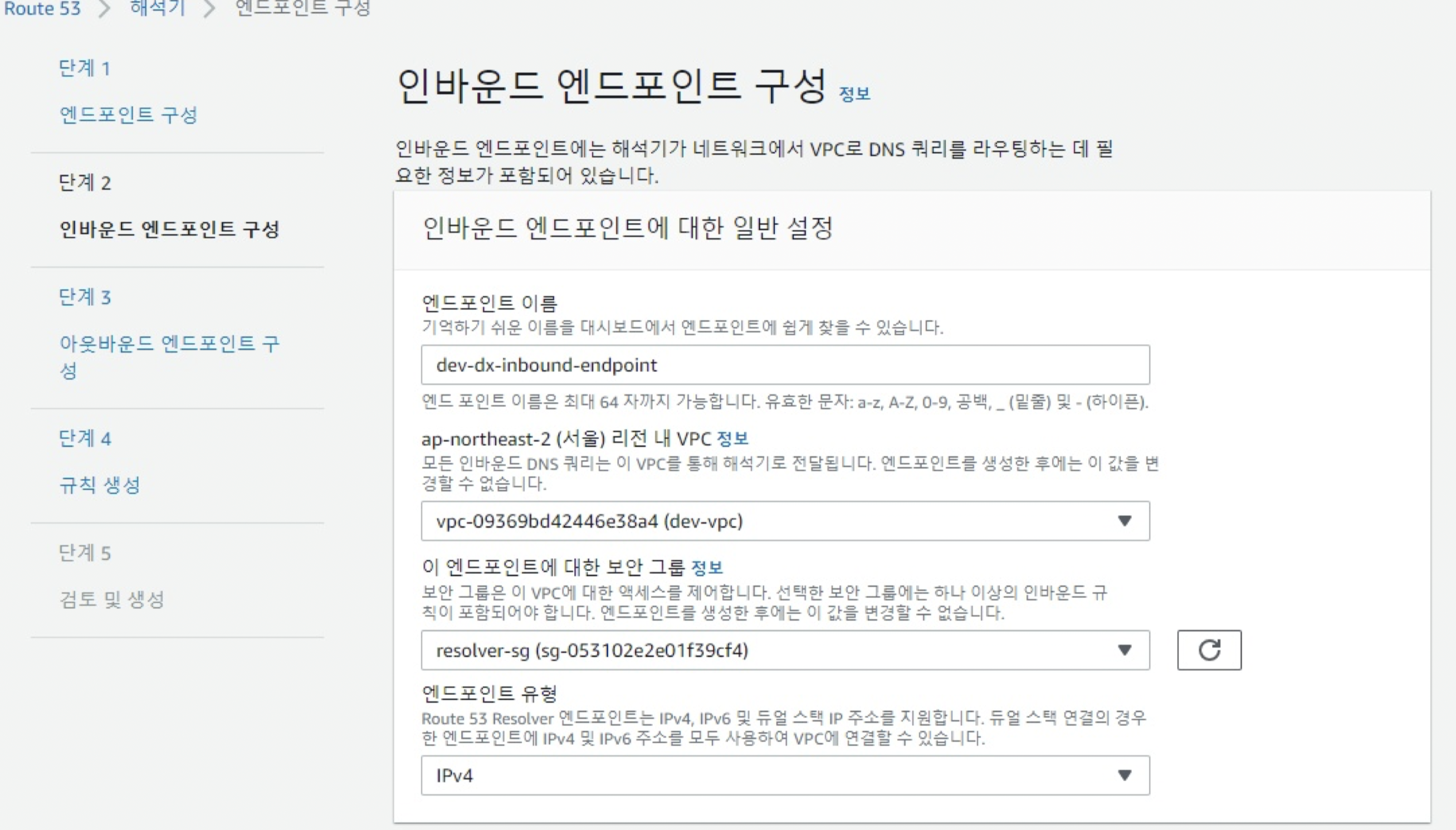
Task: Go back to step 1 엔드포인트 구성
Action: pos(128,115)
